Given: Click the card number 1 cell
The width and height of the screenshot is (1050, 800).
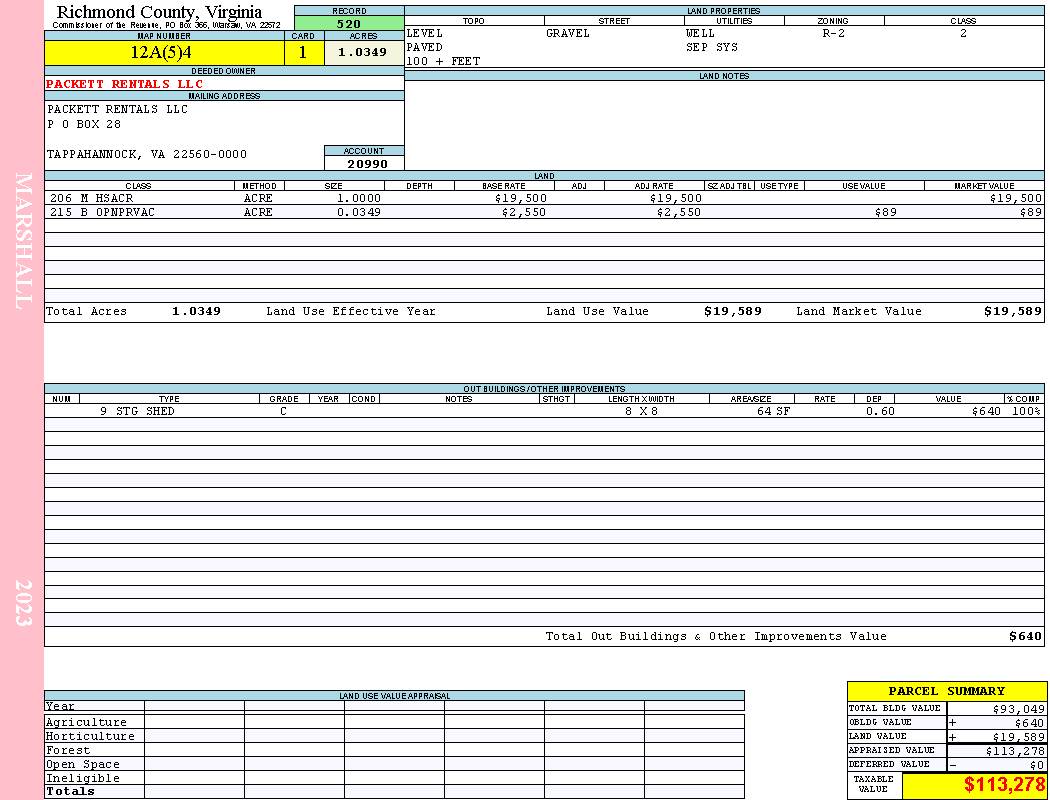Looking at the screenshot, I should [303, 52].
